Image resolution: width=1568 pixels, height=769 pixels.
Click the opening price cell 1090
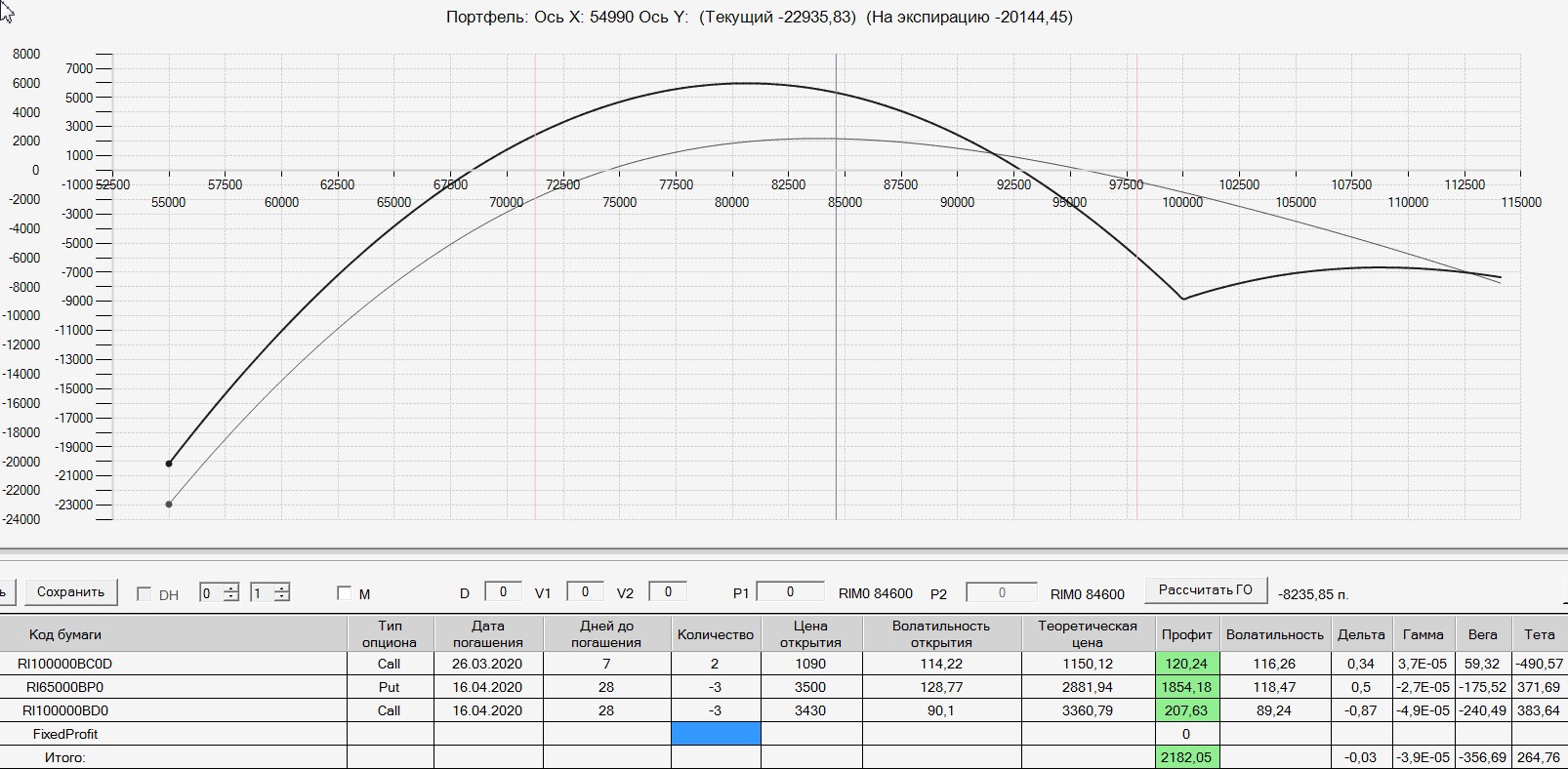810,664
